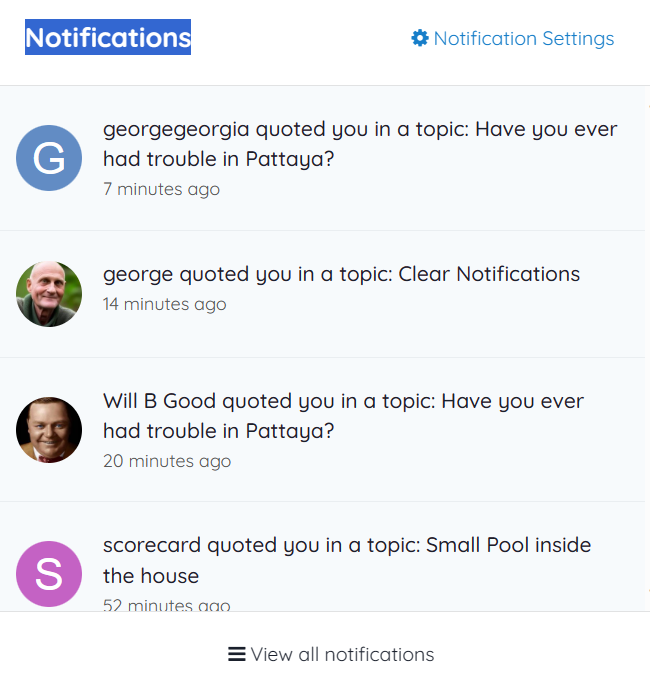
Task: Click the '7 minutes ago' timestamp
Action: pyautogui.click(x=162, y=189)
